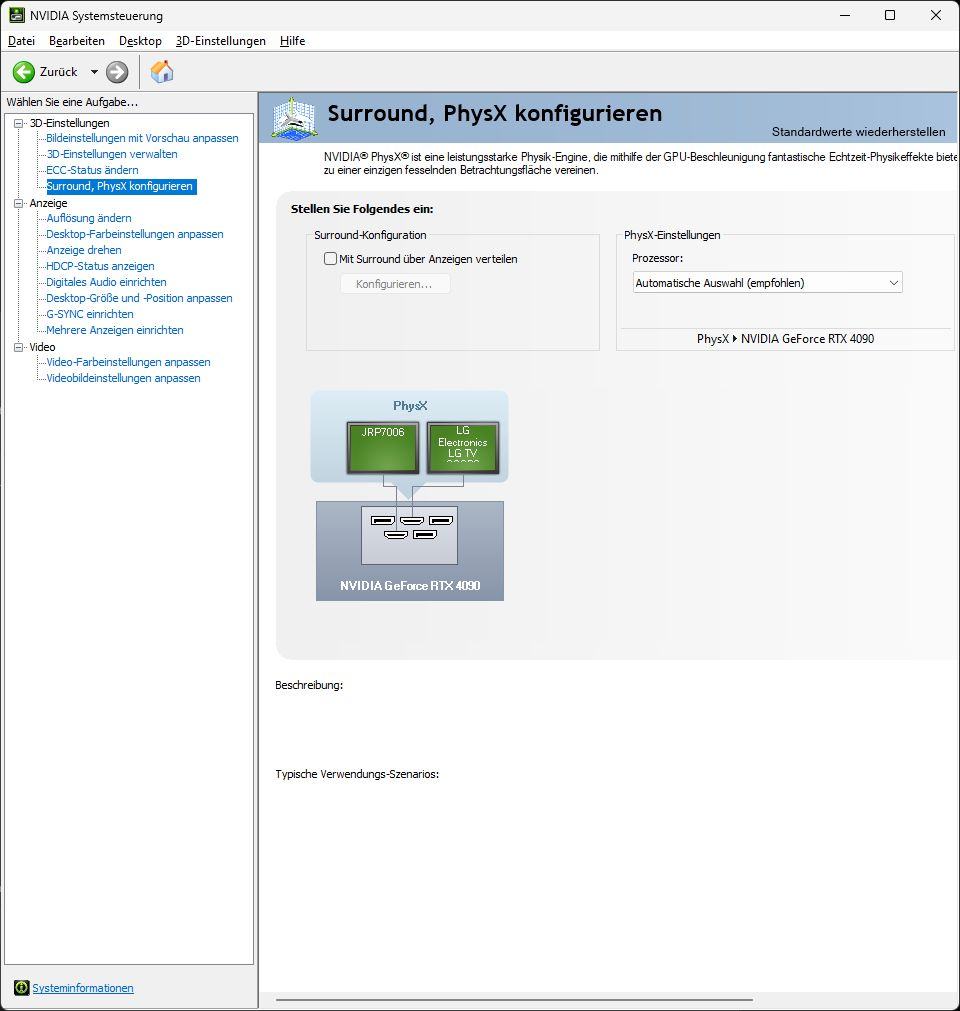Select Digitales Audio einrichten
Image resolution: width=960 pixels, height=1011 pixels.
[106, 282]
